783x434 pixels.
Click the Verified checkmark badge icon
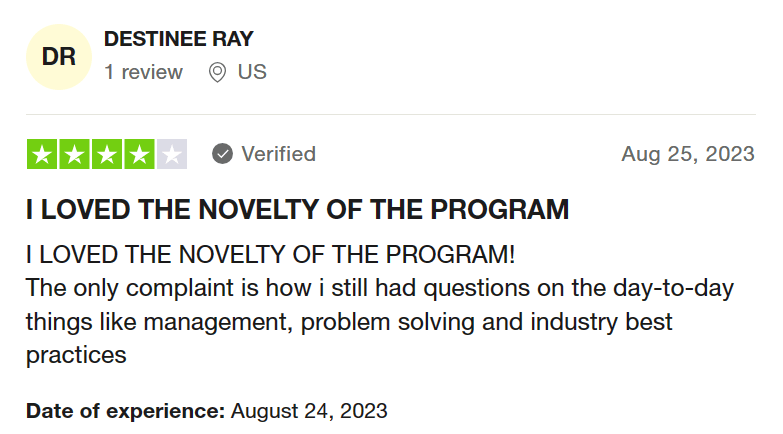point(223,154)
